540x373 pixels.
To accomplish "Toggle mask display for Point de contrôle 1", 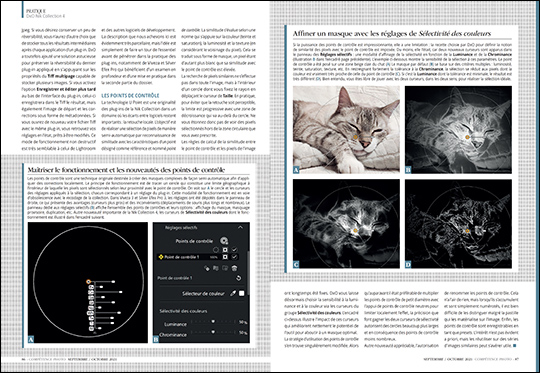I will point(225,257).
